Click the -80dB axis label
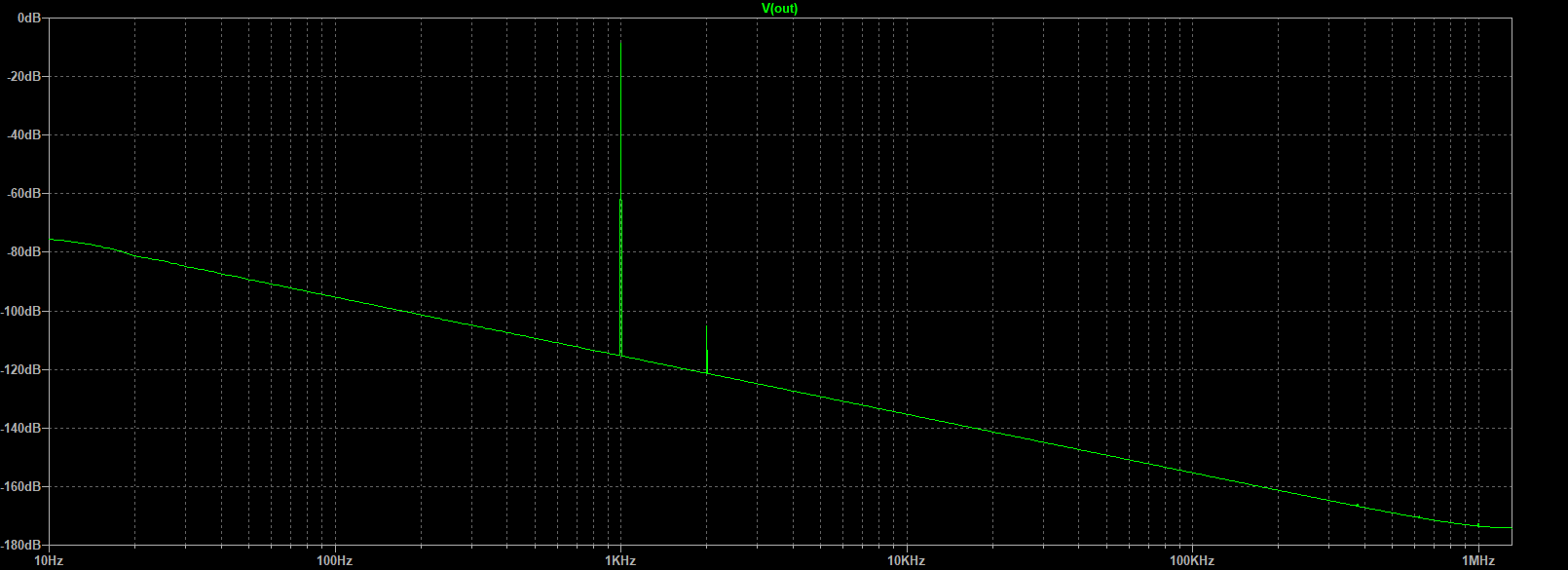Image resolution: width=1568 pixels, height=570 pixels. [x=26, y=251]
